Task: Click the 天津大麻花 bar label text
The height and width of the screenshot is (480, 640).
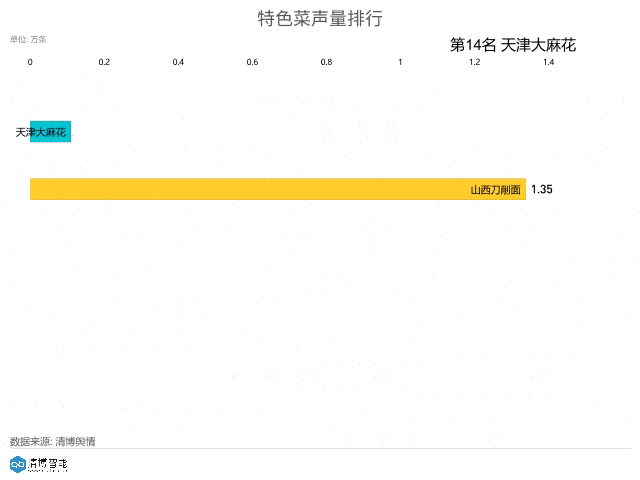Action: click(x=40, y=132)
